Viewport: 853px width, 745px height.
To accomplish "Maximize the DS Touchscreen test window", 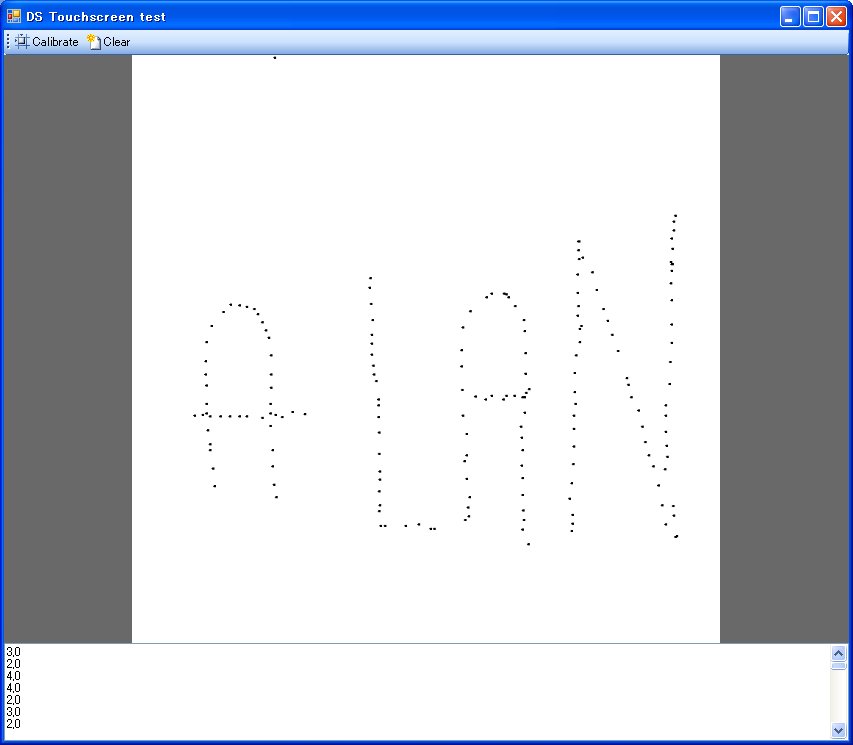I will [x=813, y=17].
